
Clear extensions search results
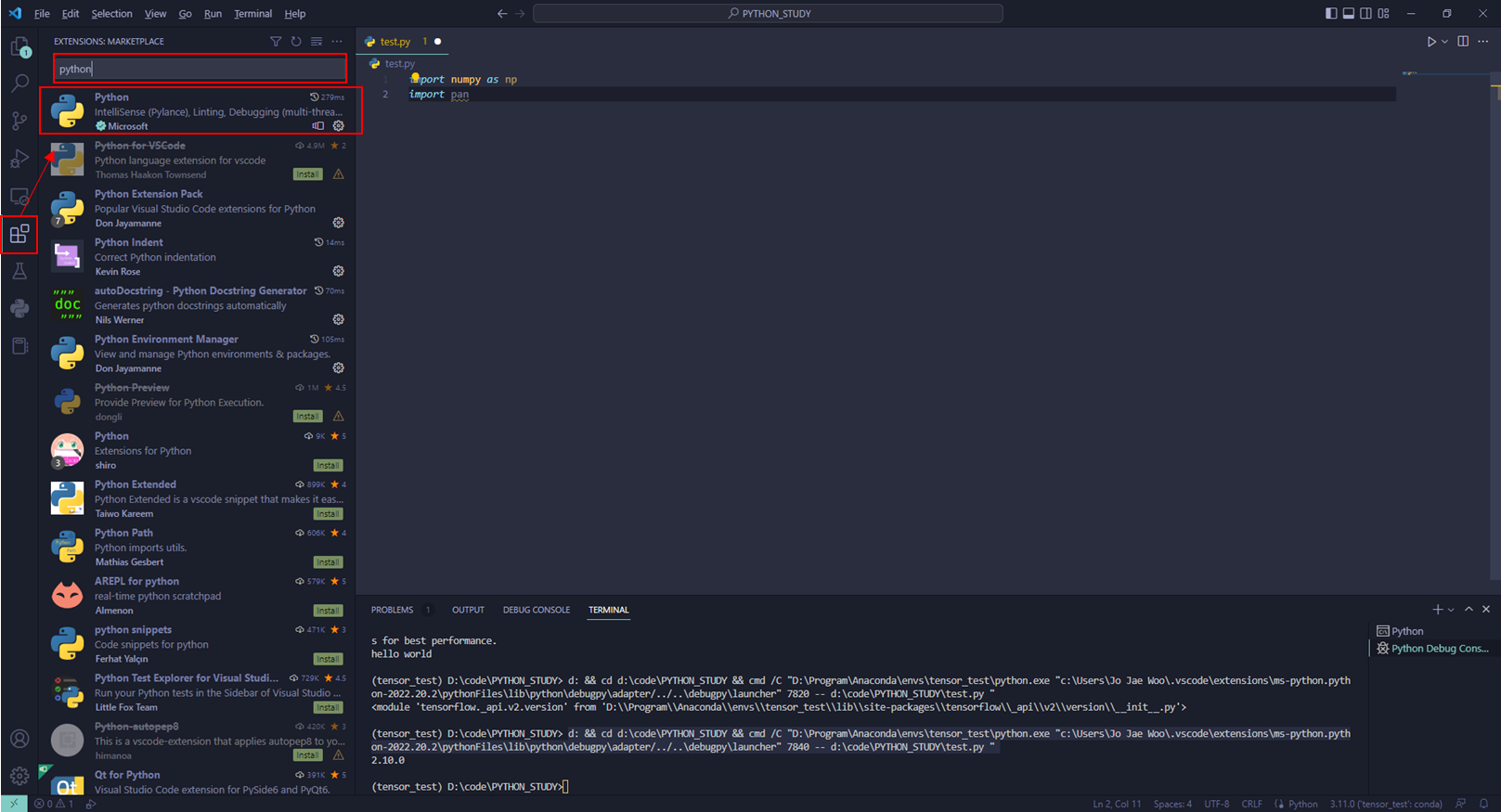(317, 42)
